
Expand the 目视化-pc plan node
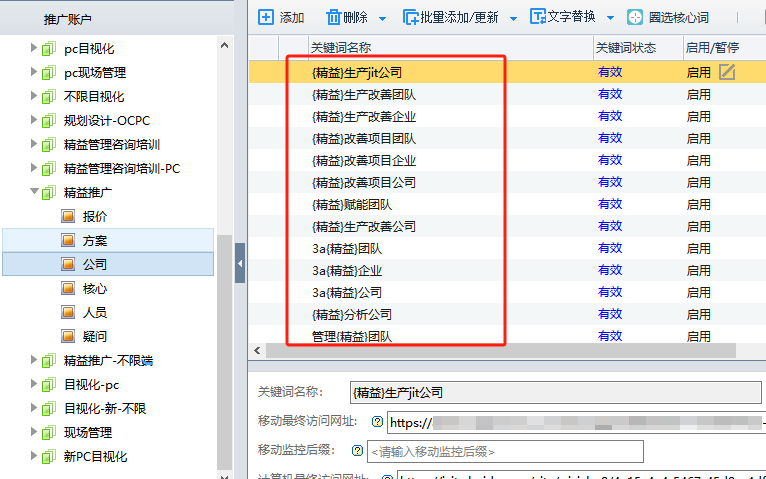coord(34,383)
